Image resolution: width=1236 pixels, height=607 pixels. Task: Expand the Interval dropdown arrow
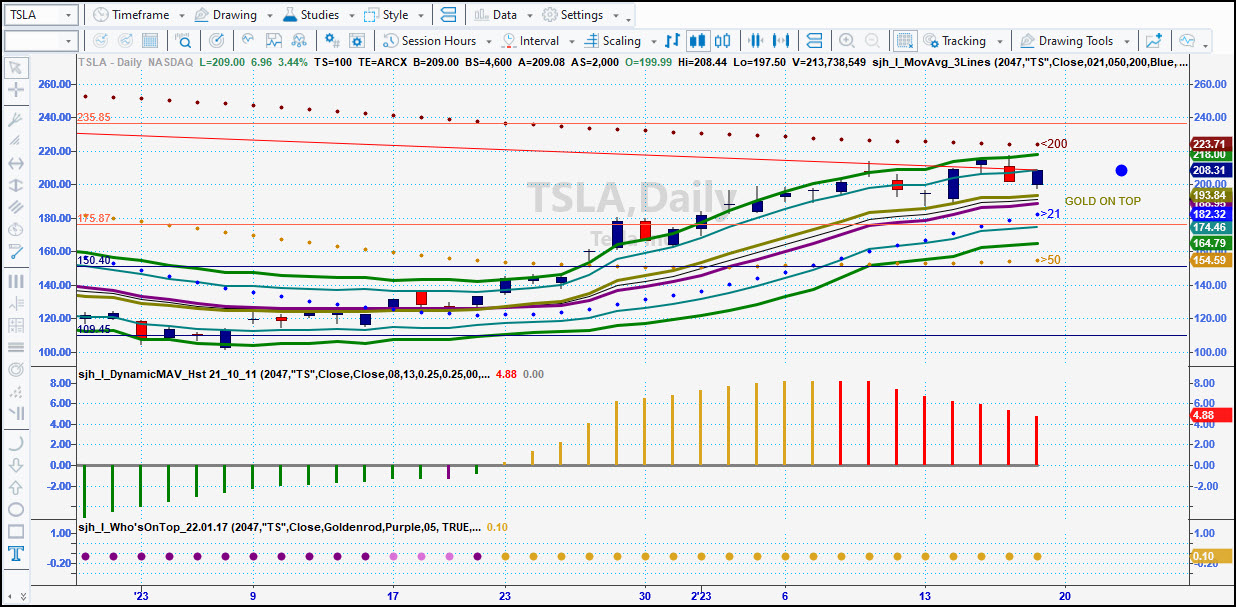571,42
